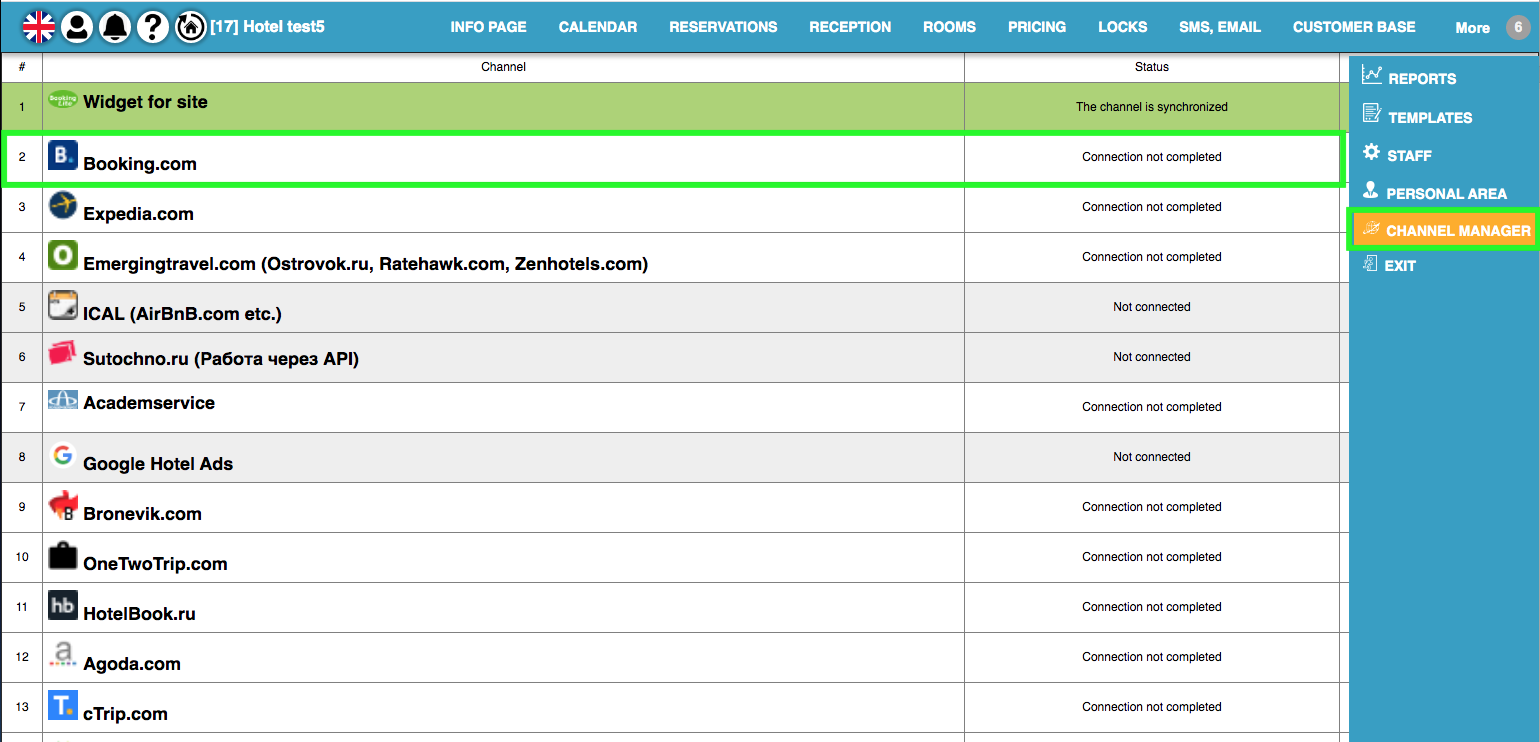Select Reports in the side menu
Screen dimensions: 1540x742
(x=1421, y=79)
